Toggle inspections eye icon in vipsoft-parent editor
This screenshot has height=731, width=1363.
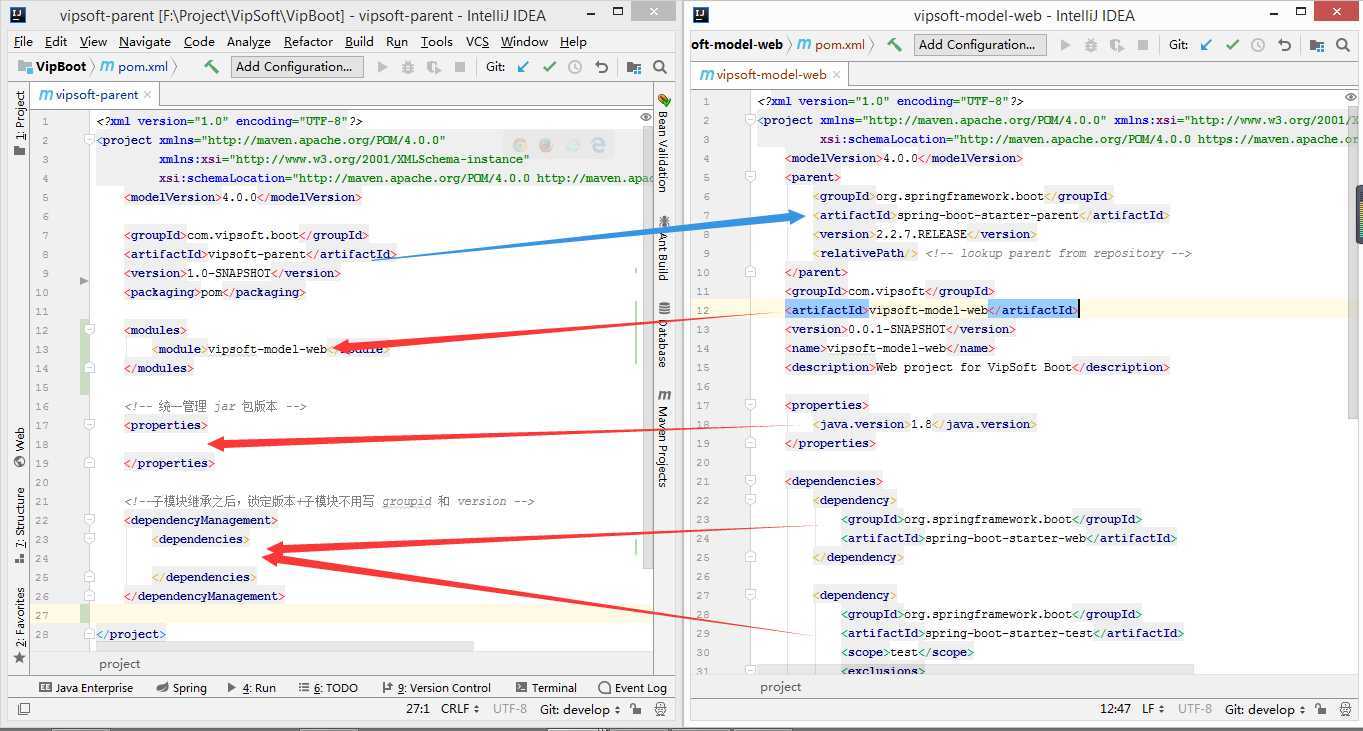point(645,117)
